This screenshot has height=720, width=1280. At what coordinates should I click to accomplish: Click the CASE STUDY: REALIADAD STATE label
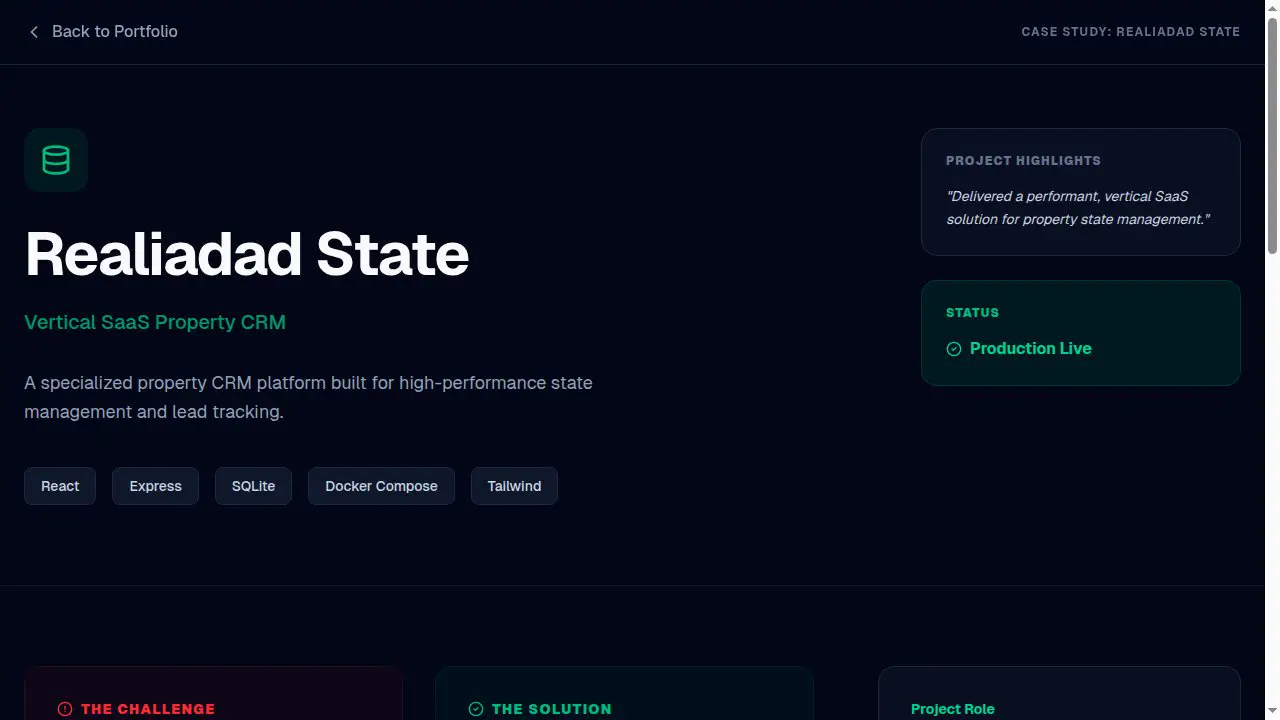1130,32
